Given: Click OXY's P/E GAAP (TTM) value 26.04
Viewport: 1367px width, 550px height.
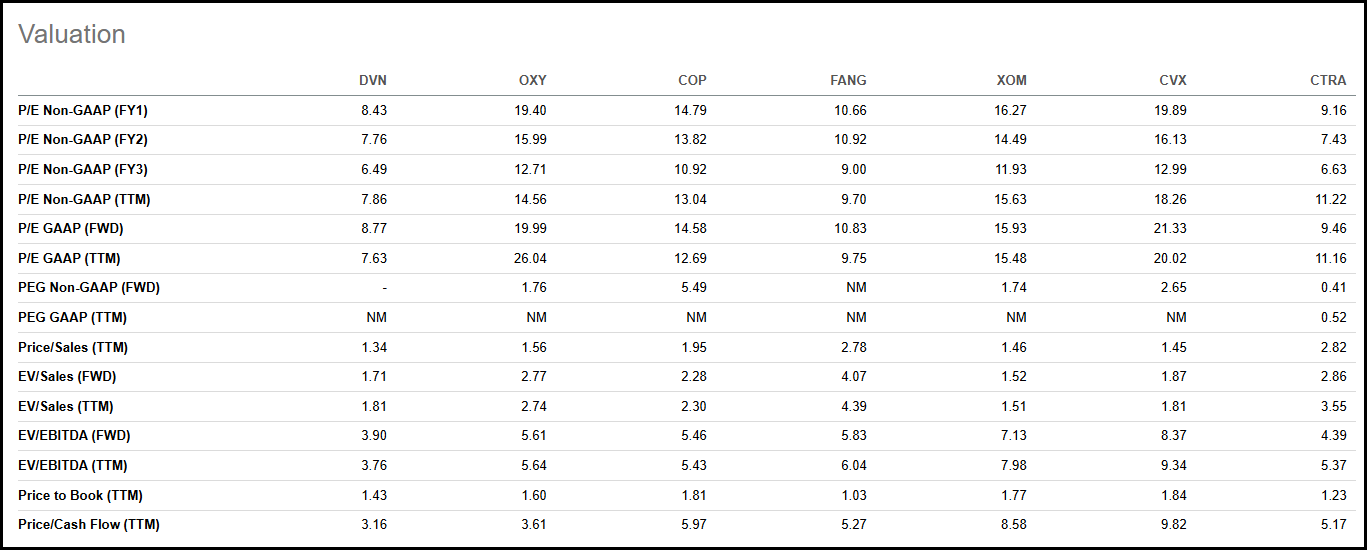Looking at the screenshot, I should click(530, 258).
